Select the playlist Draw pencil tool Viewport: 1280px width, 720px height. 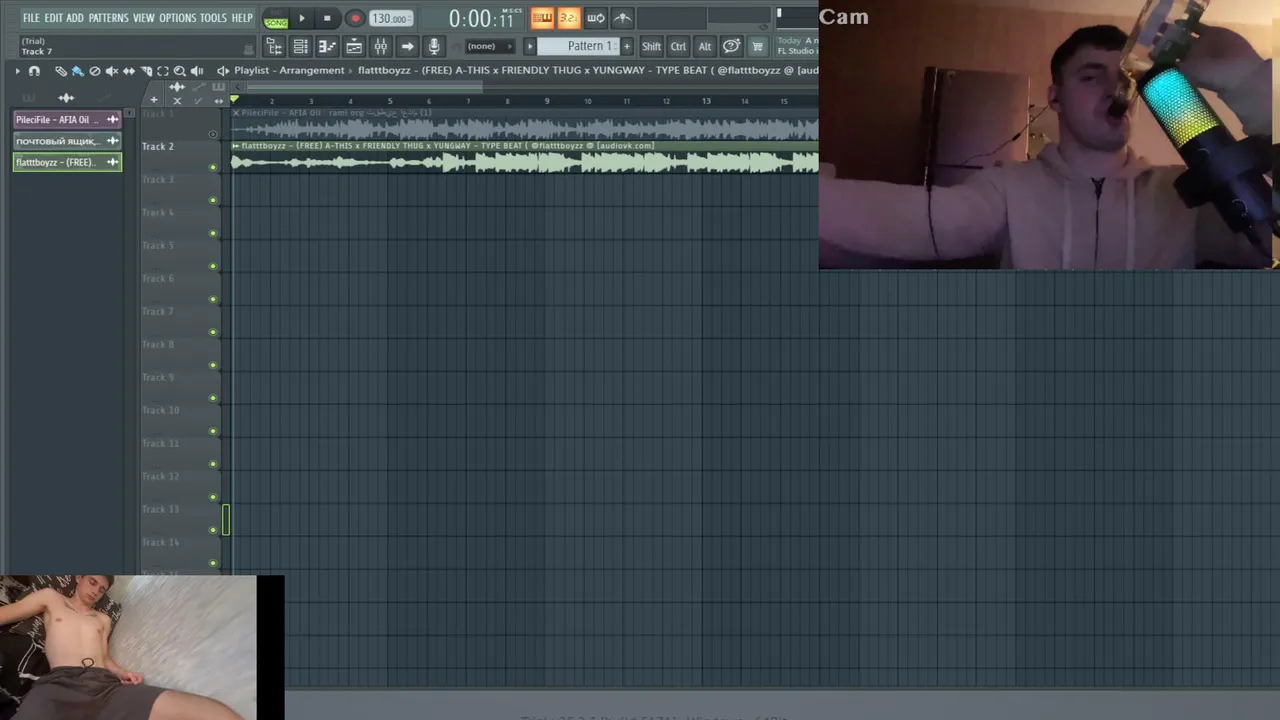[61, 71]
